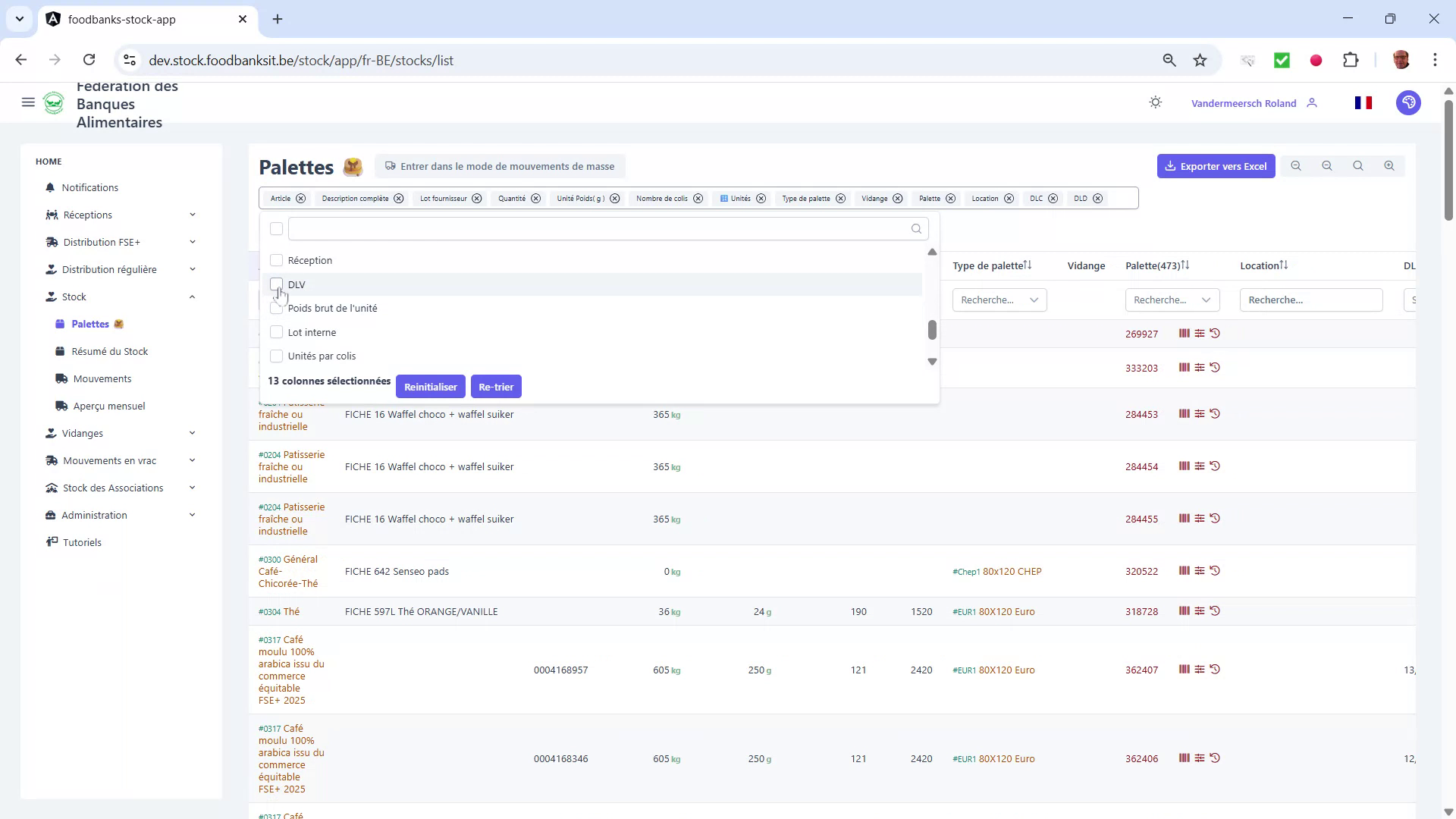Image resolution: width=1456 pixels, height=819 pixels.
Task: Enable the DLV column checkbox
Action: tap(277, 284)
